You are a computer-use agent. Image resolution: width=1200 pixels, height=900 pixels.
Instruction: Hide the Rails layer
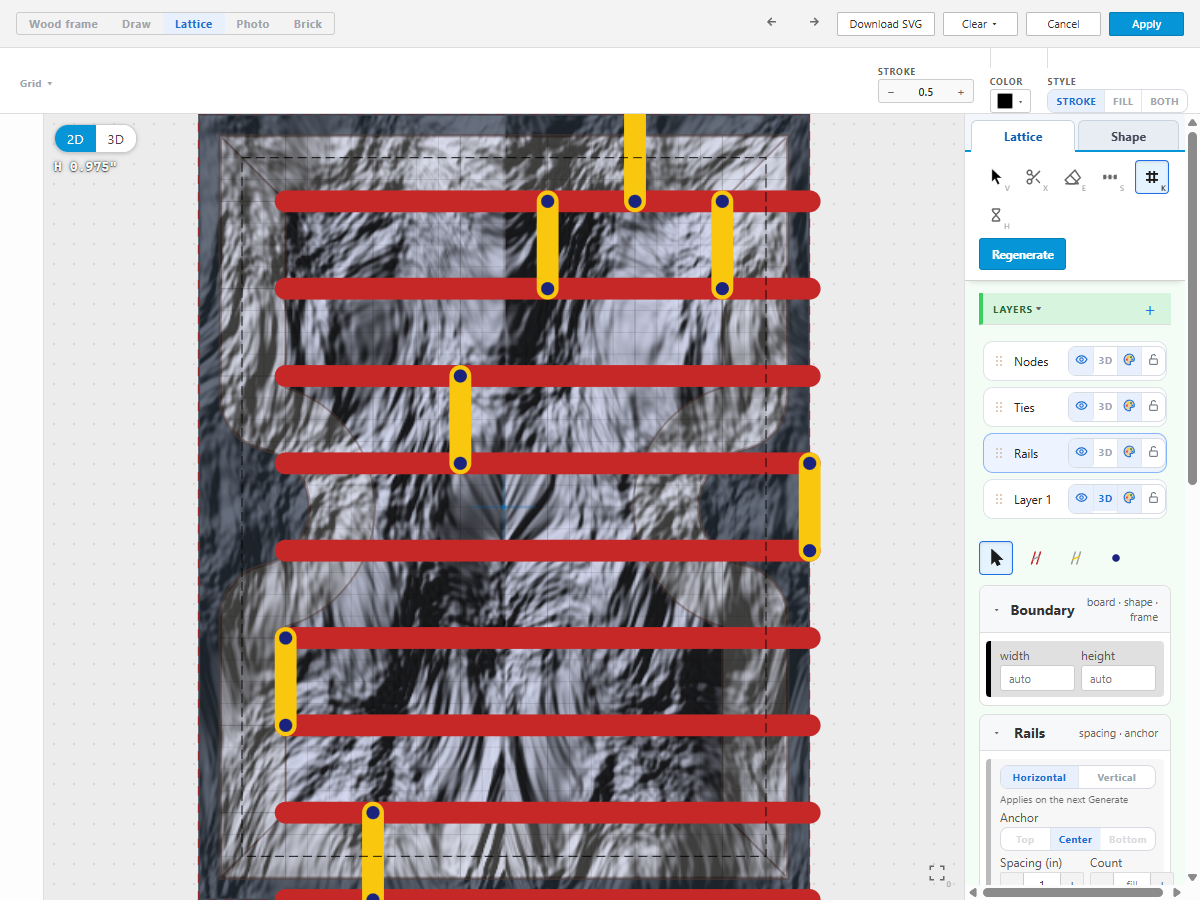pyautogui.click(x=1081, y=453)
